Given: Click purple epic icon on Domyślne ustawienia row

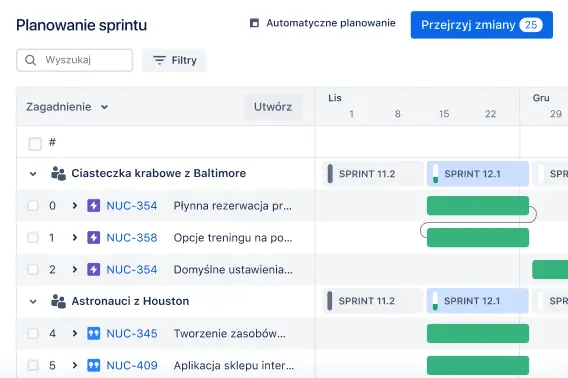Looking at the screenshot, I should tap(93, 270).
